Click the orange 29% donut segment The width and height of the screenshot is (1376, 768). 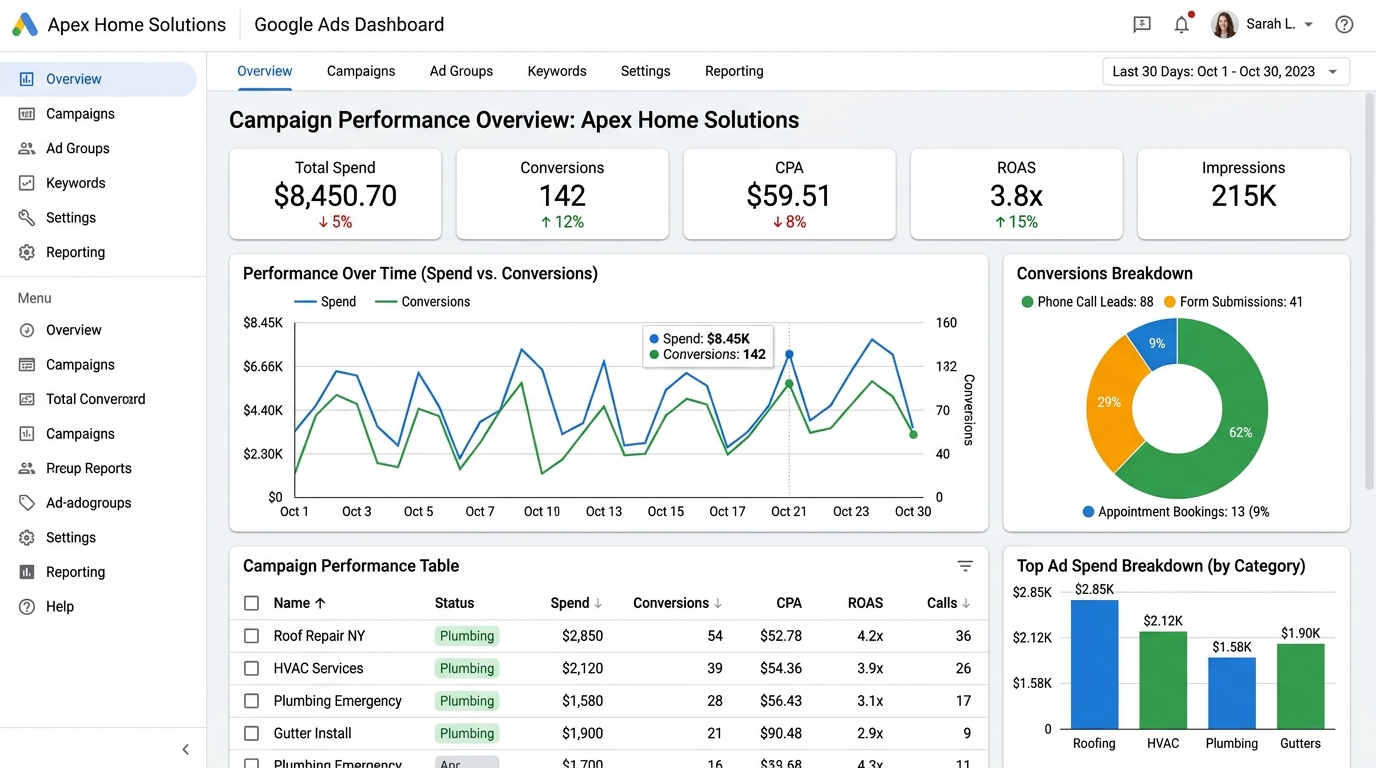[1109, 402]
